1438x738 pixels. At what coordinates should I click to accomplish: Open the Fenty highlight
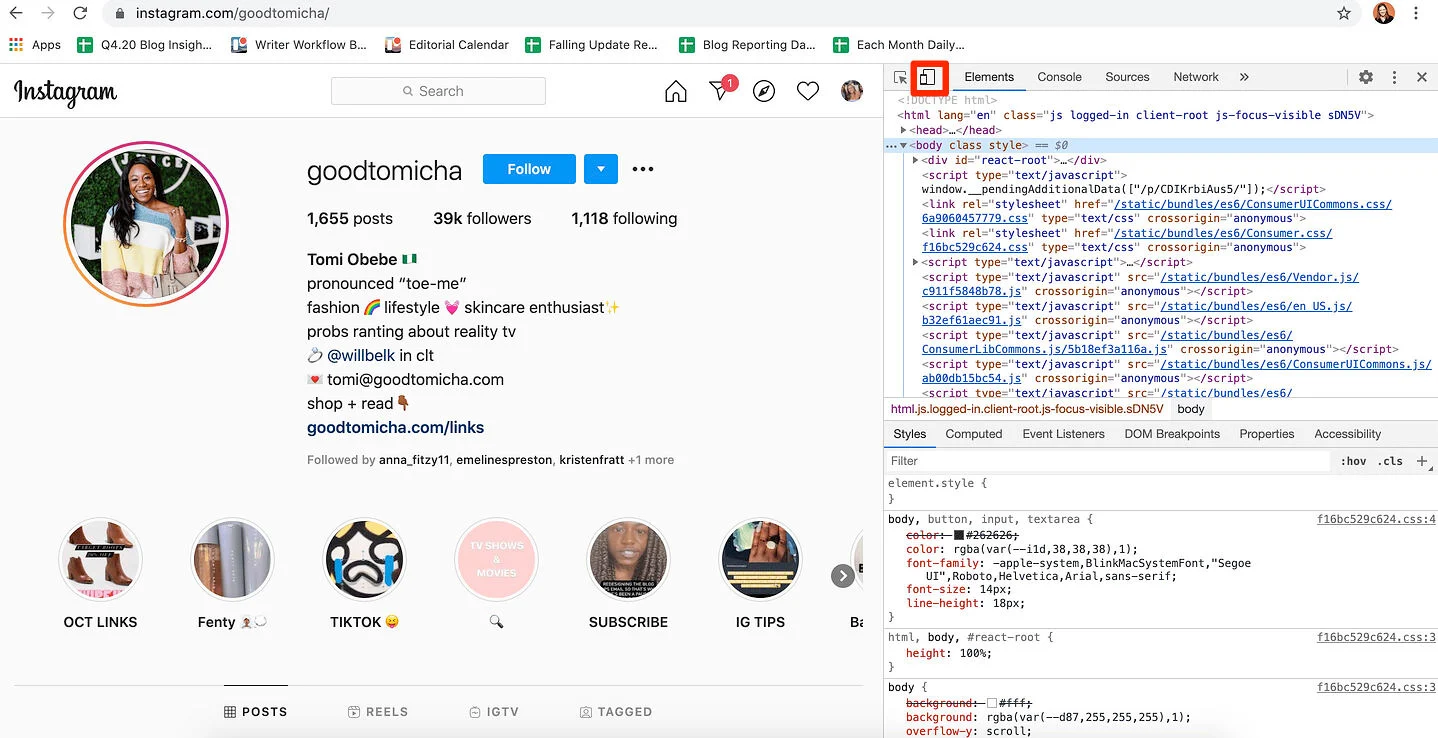point(232,560)
